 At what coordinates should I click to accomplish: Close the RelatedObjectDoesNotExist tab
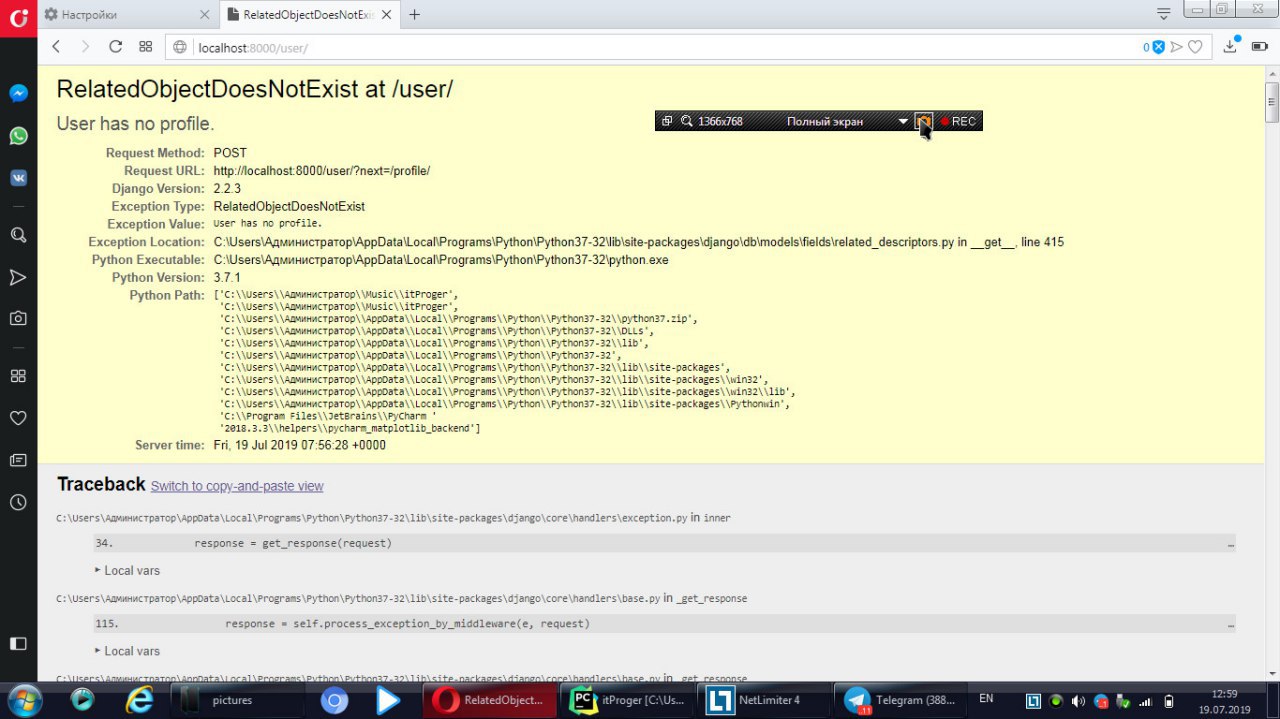[x=388, y=15]
